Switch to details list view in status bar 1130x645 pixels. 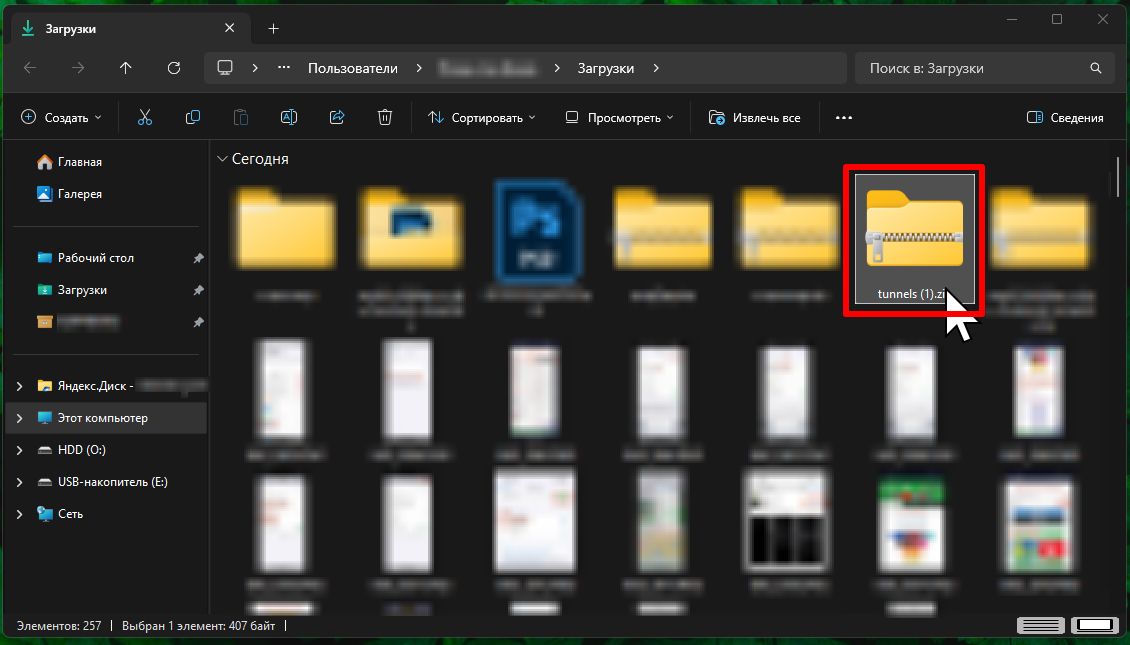(x=1041, y=626)
